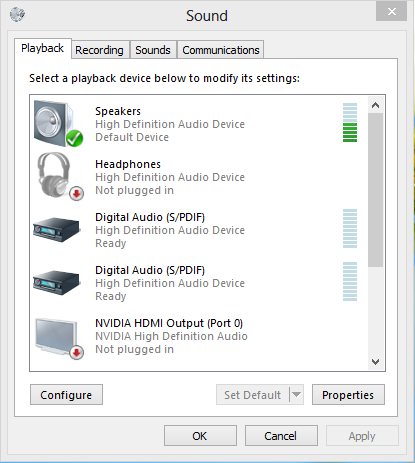Click the Sound dialog speaker icon in title bar
This screenshot has width=415, height=463.
click(x=17, y=14)
